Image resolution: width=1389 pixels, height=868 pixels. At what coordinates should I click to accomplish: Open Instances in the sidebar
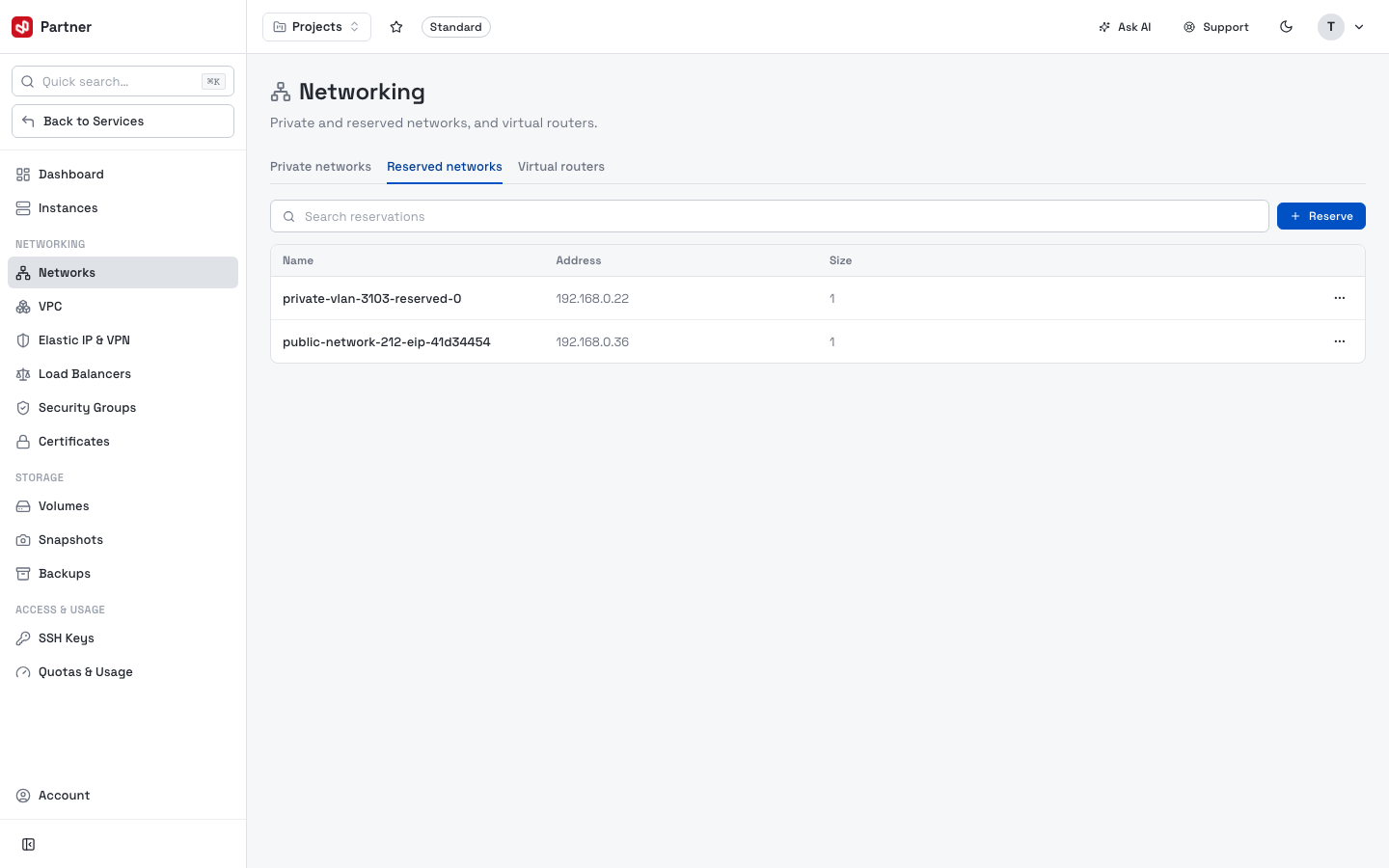(x=123, y=208)
